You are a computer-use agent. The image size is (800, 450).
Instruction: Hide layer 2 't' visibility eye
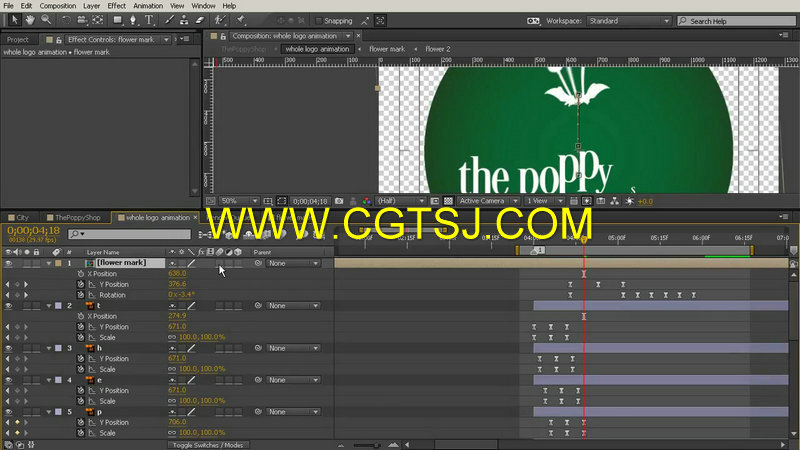(x=8, y=306)
